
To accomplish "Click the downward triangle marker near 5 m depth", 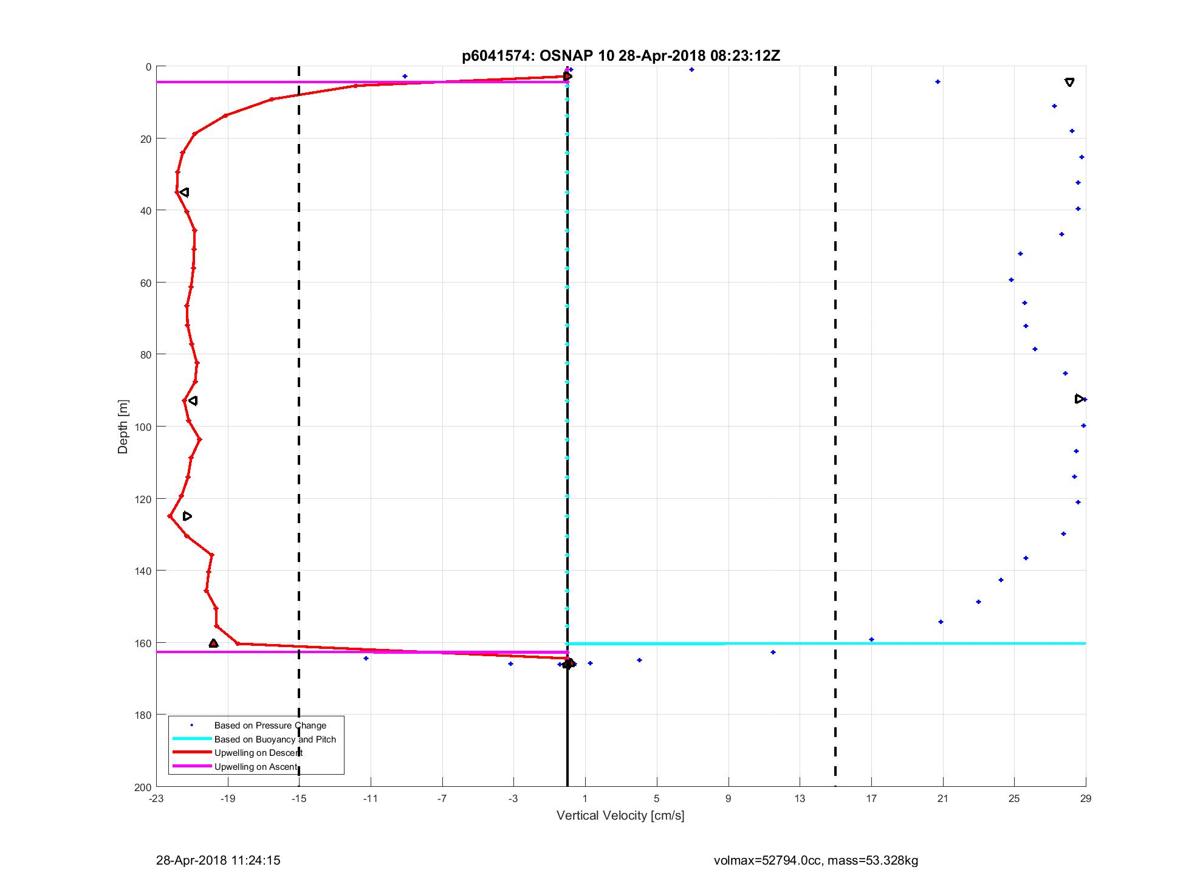I will click(1069, 82).
